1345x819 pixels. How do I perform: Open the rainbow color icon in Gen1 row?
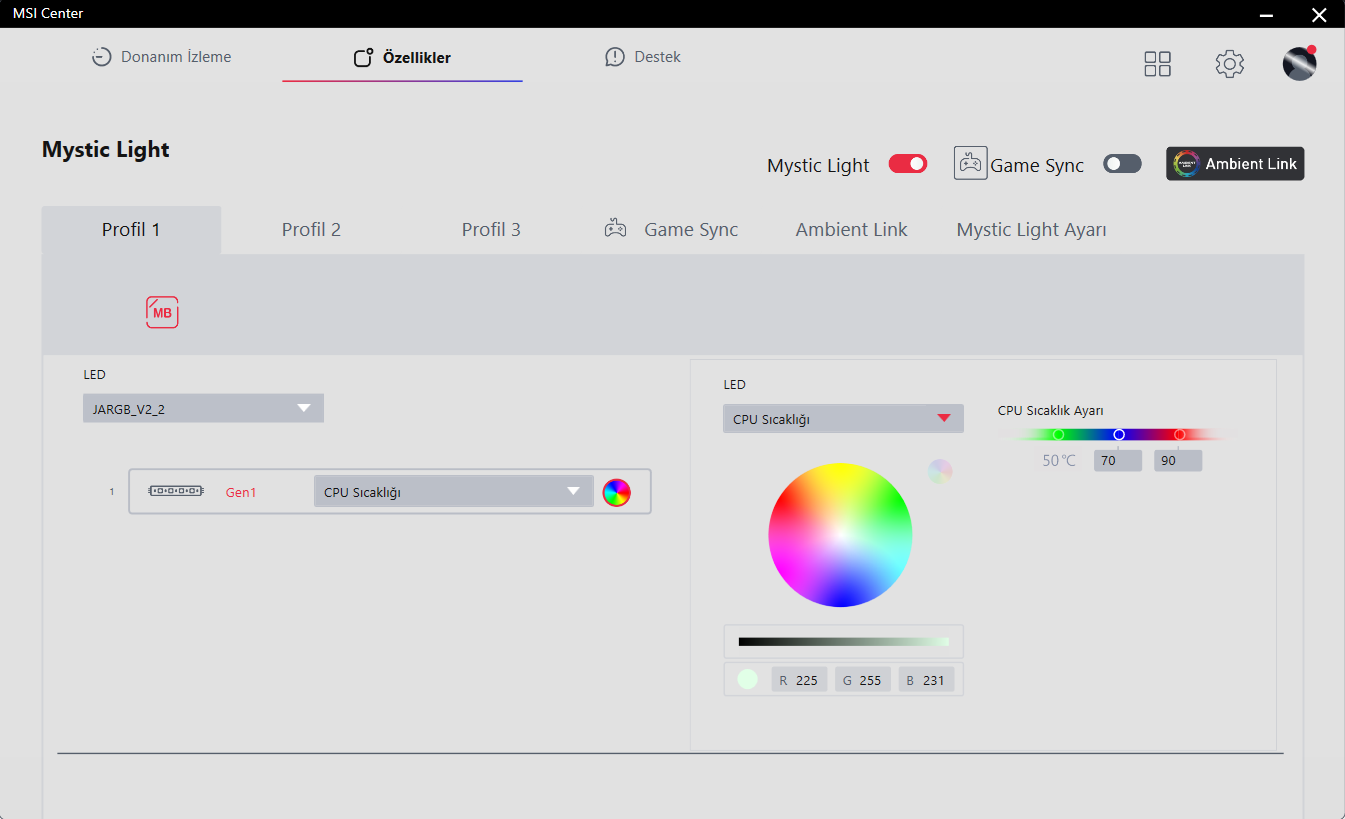[616, 492]
